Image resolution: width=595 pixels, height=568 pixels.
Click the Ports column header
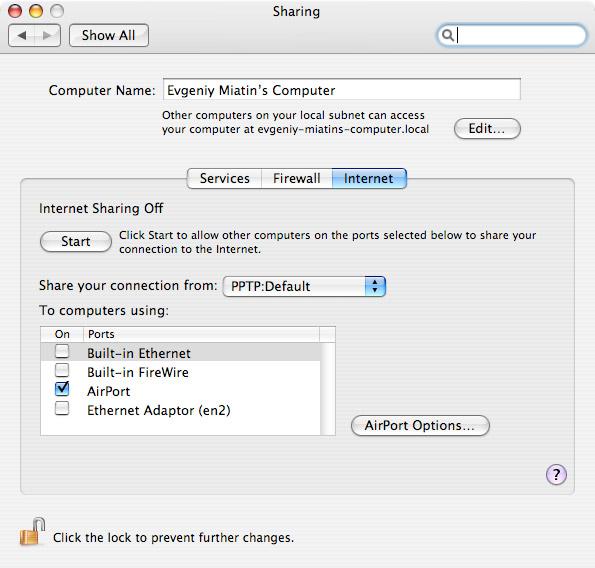pyautogui.click(x=201, y=334)
